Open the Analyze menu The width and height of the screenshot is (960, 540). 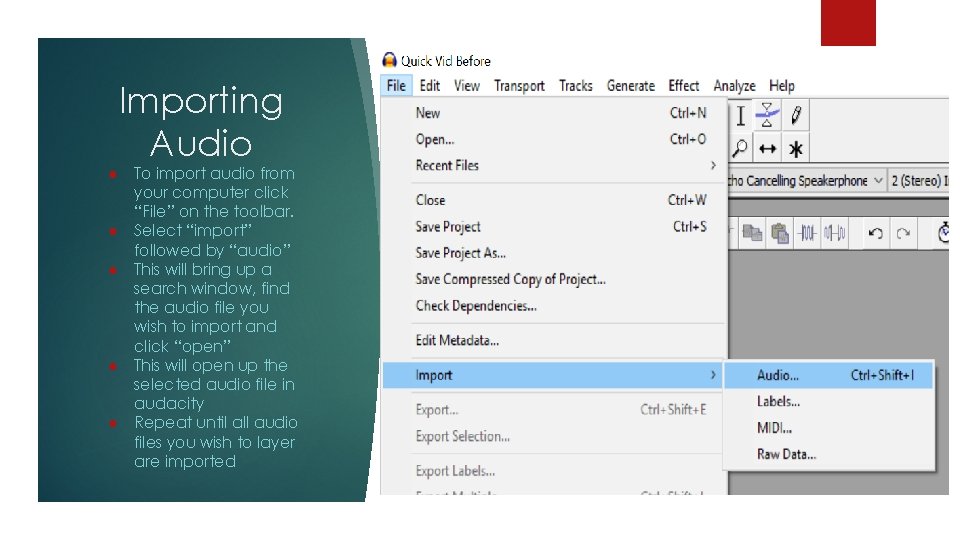pyautogui.click(x=734, y=86)
